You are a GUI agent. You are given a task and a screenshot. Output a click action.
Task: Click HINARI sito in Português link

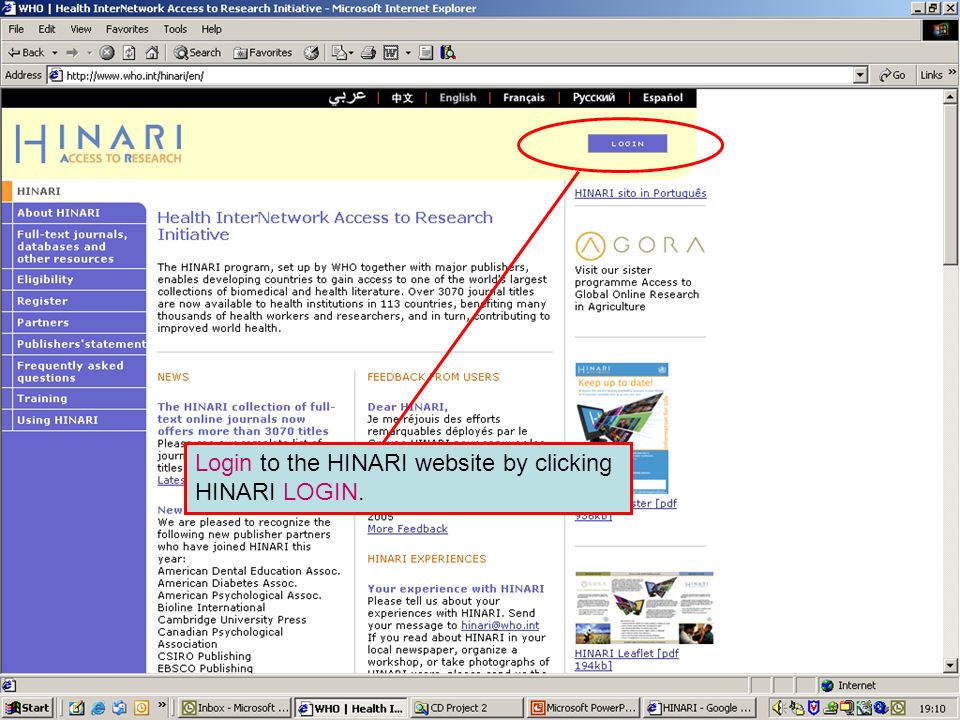pos(640,193)
